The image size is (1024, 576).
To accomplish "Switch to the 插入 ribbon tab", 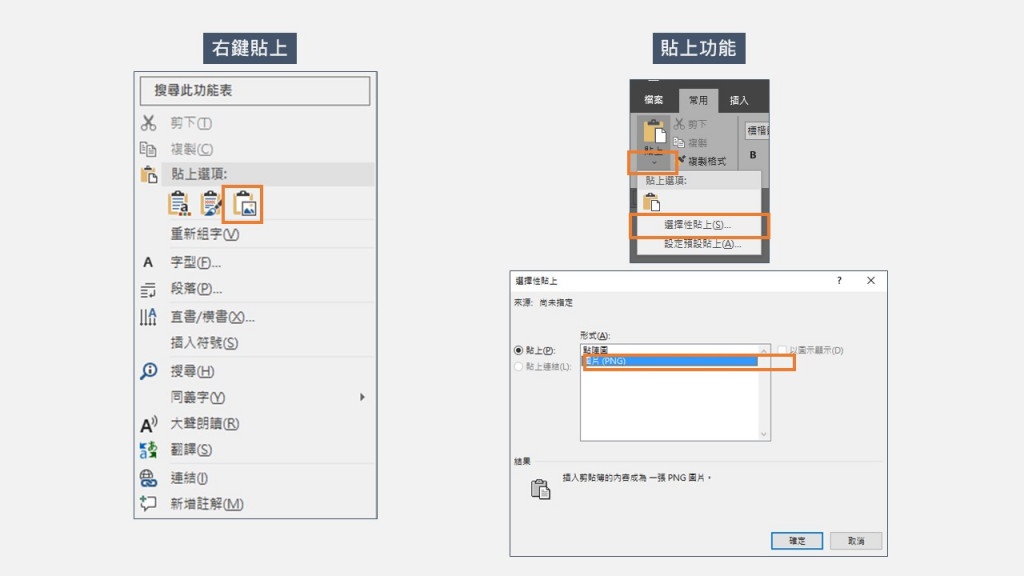I will point(739,100).
